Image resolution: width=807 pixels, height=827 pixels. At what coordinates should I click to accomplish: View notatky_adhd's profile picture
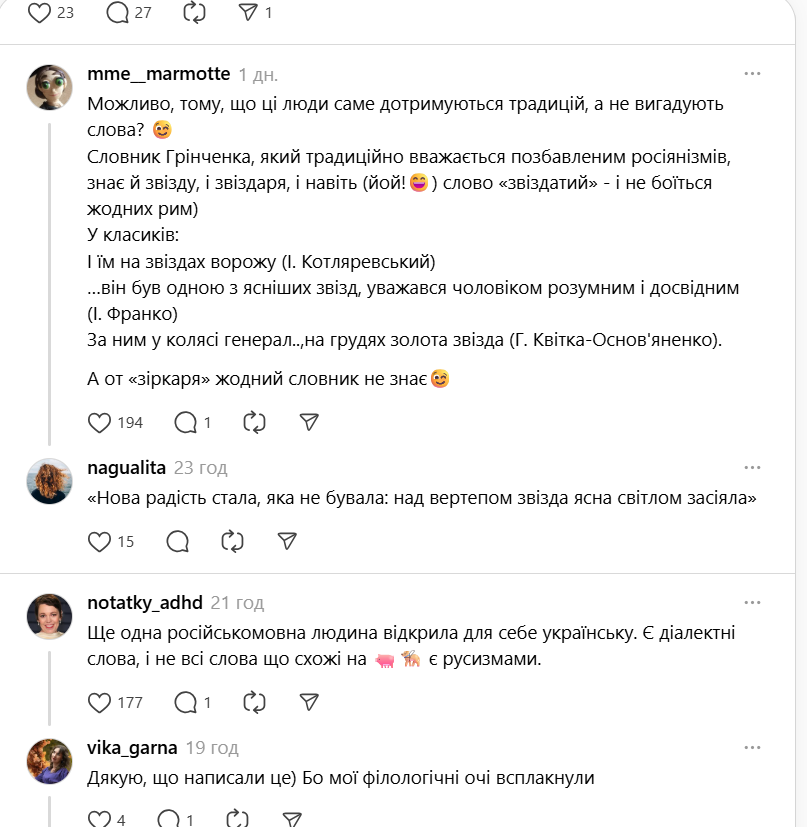point(49,616)
